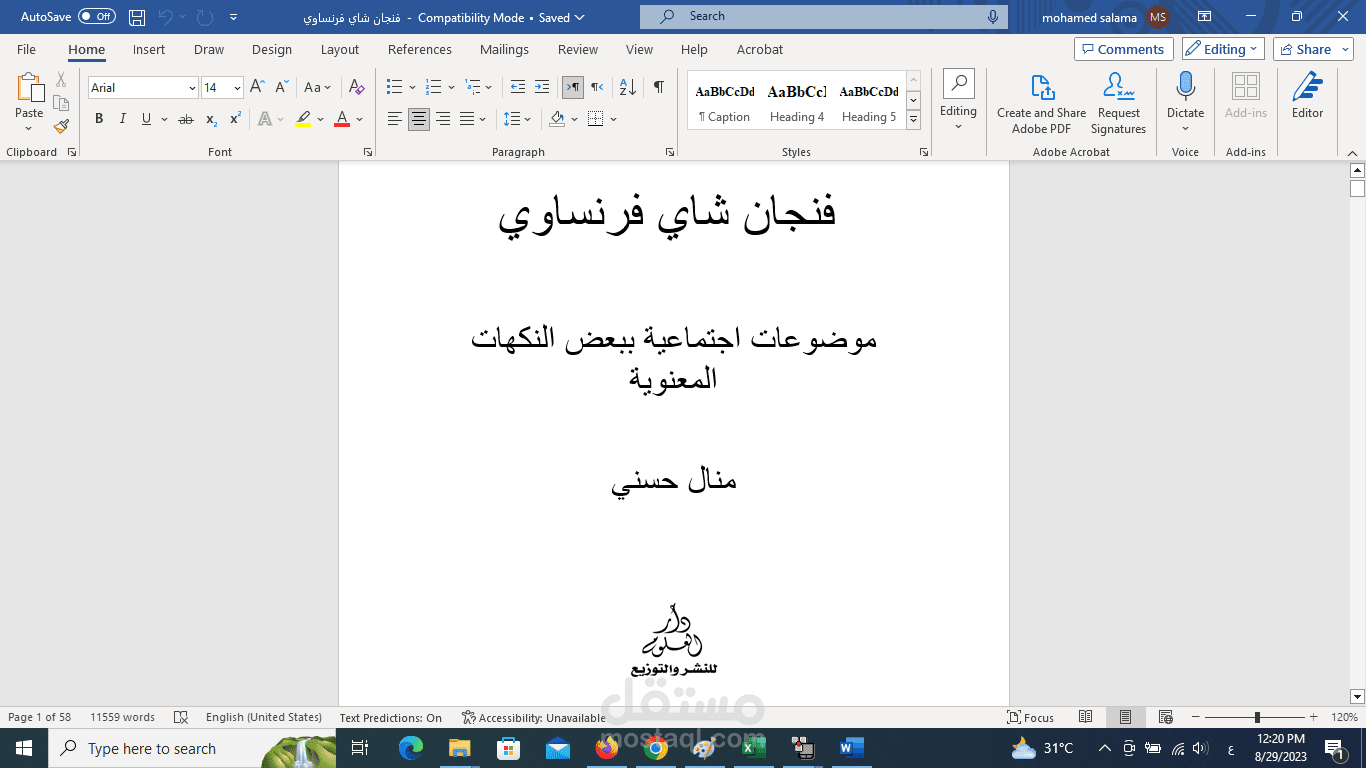Screen dimensions: 1366x768
Task: Set right-to-left text direction
Action: pos(597,87)
